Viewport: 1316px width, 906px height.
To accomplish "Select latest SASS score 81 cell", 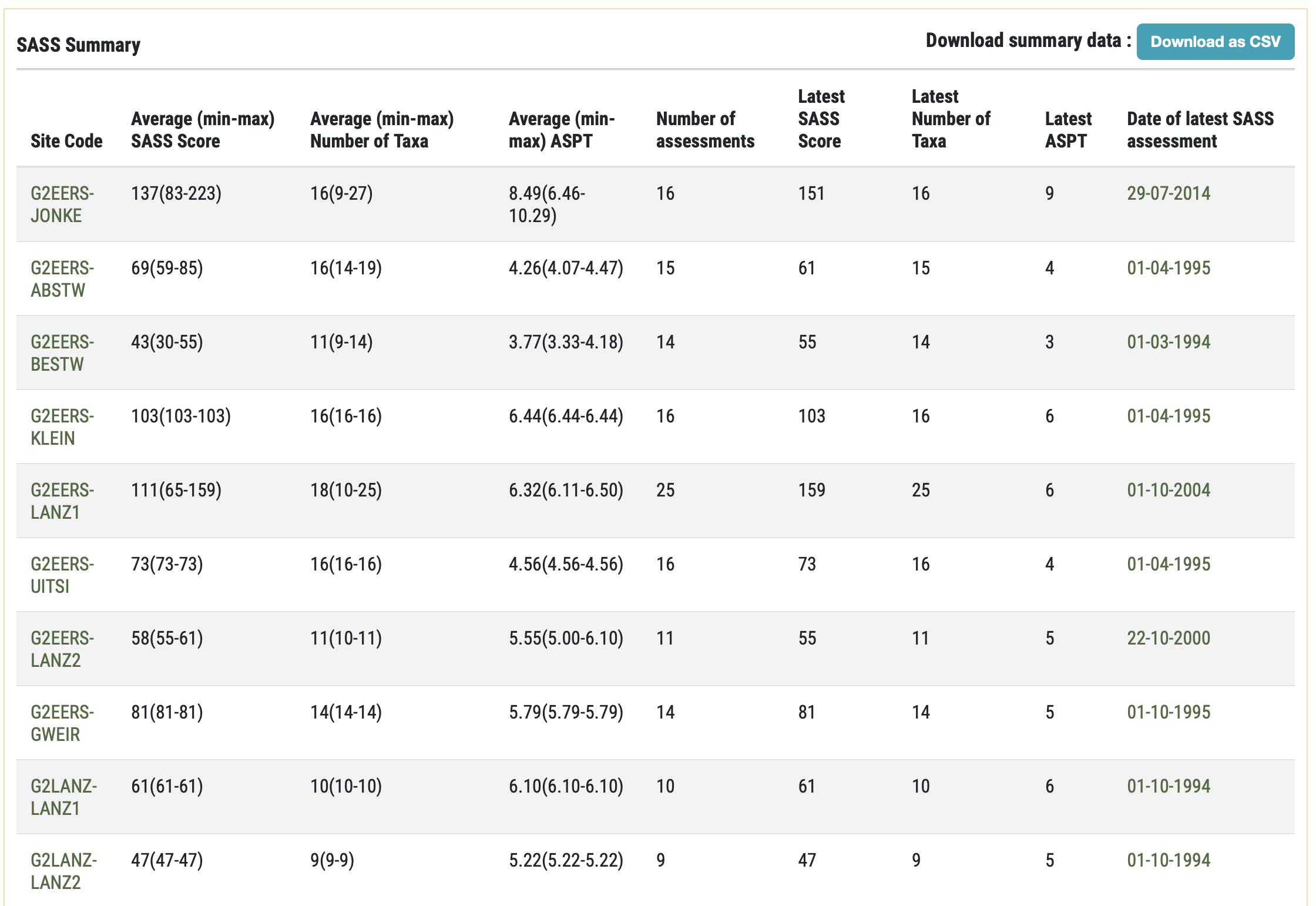I will point(807,712).
